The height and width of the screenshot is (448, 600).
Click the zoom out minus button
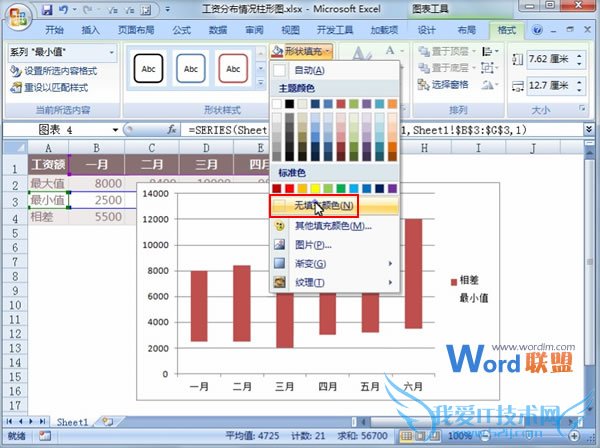pyautogui.click(x=486, y=436)
